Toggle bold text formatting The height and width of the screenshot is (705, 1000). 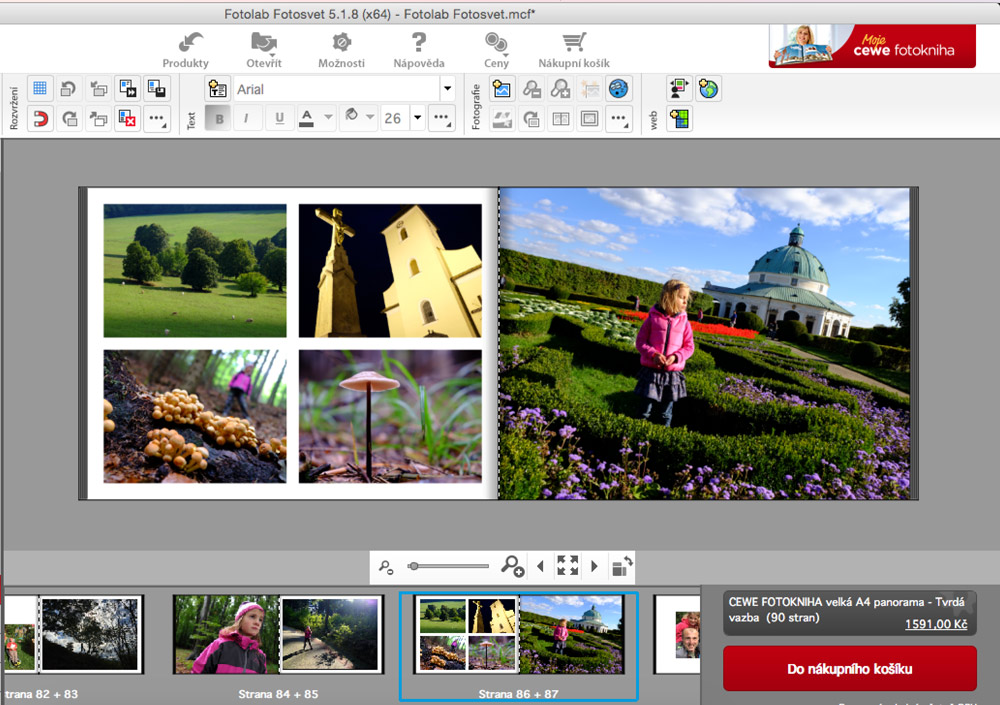click(217, 119)
